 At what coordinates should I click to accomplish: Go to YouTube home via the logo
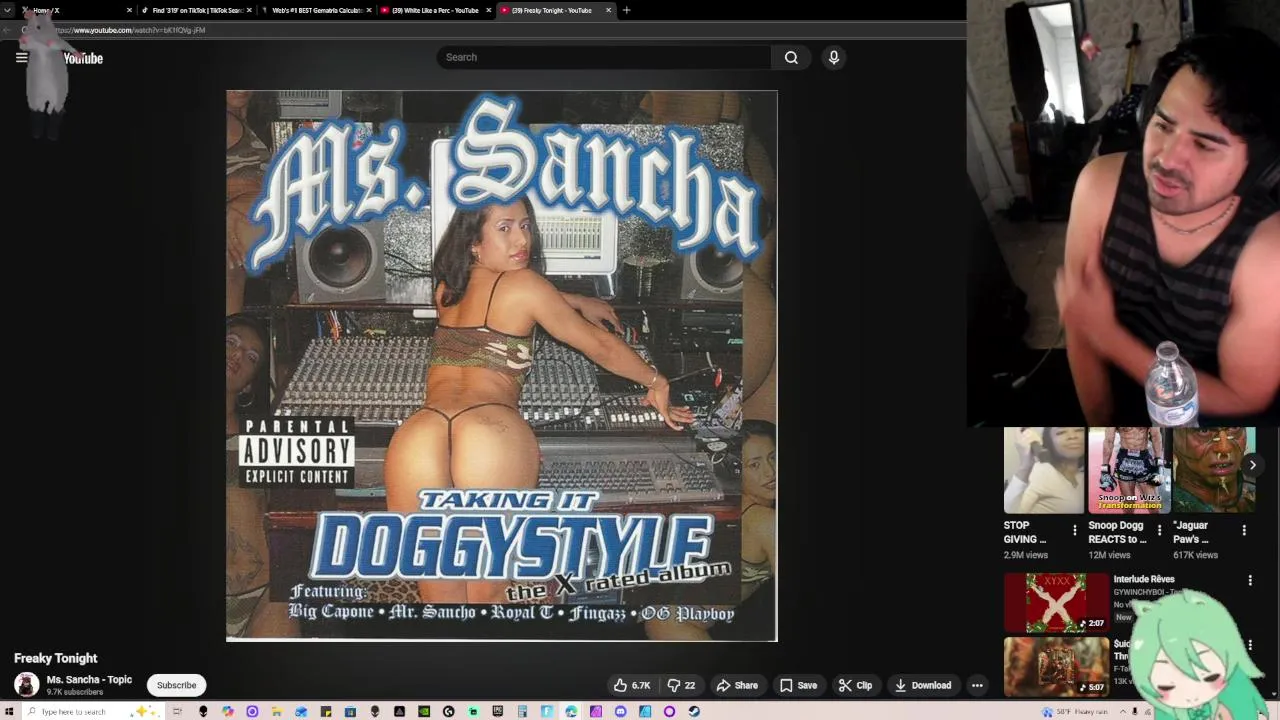(x=83, y=58)
